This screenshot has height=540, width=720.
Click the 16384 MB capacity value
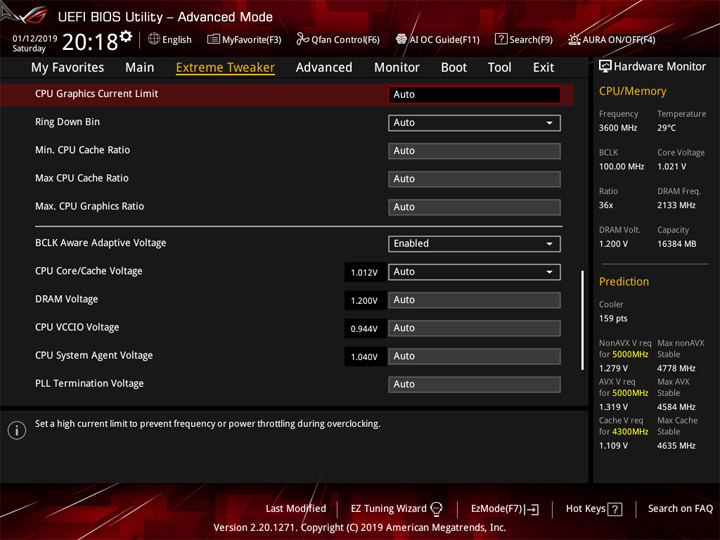point(676,244)
